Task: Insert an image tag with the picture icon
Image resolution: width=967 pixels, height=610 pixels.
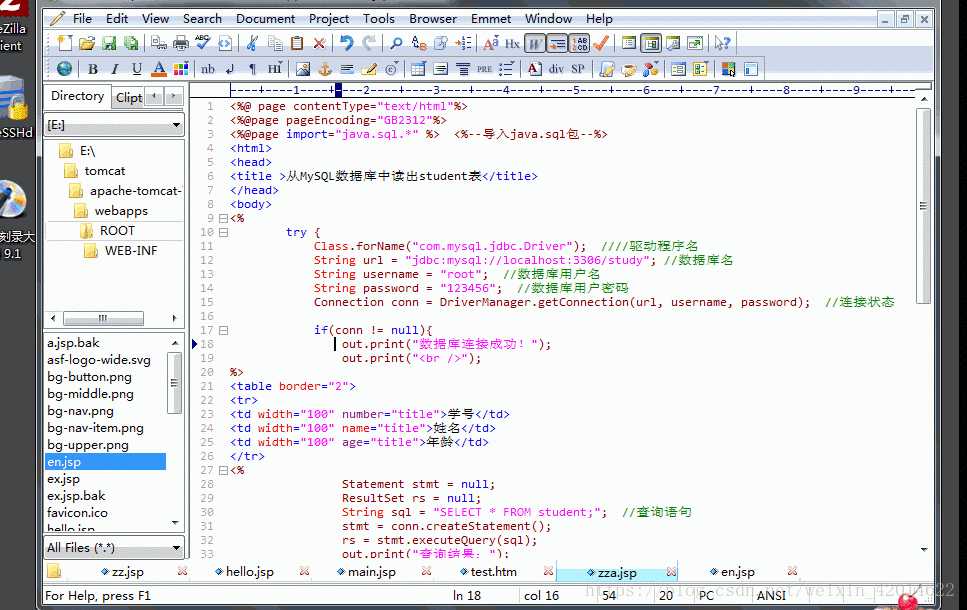Action: [x=303, y=69]
